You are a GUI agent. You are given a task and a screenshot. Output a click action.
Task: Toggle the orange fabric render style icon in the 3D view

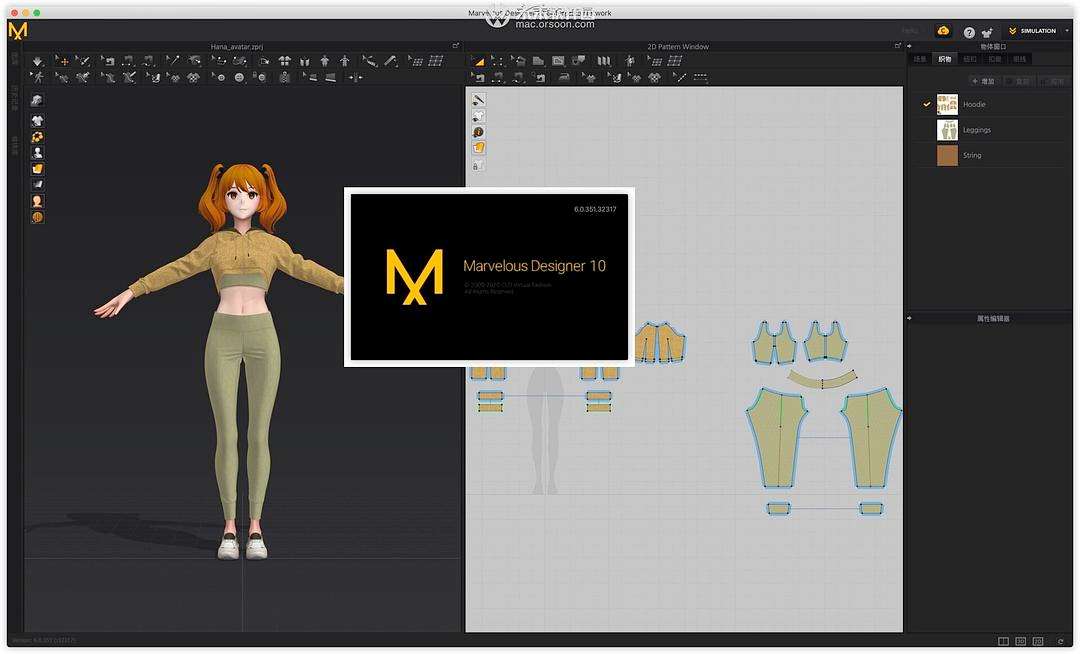[x=37, y=169]
